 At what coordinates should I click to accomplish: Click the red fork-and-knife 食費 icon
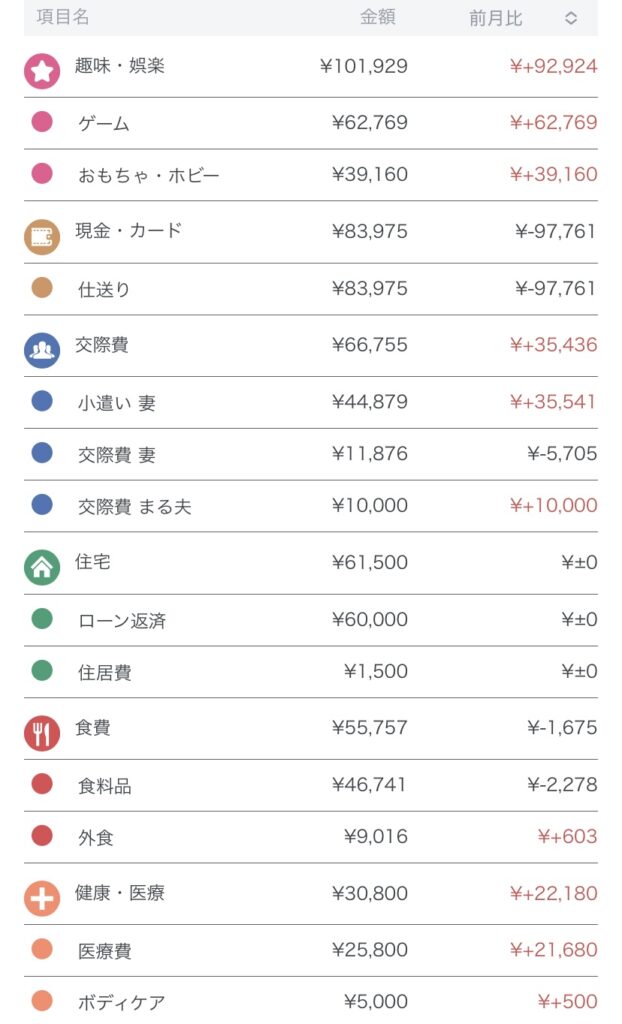[42, 733]
